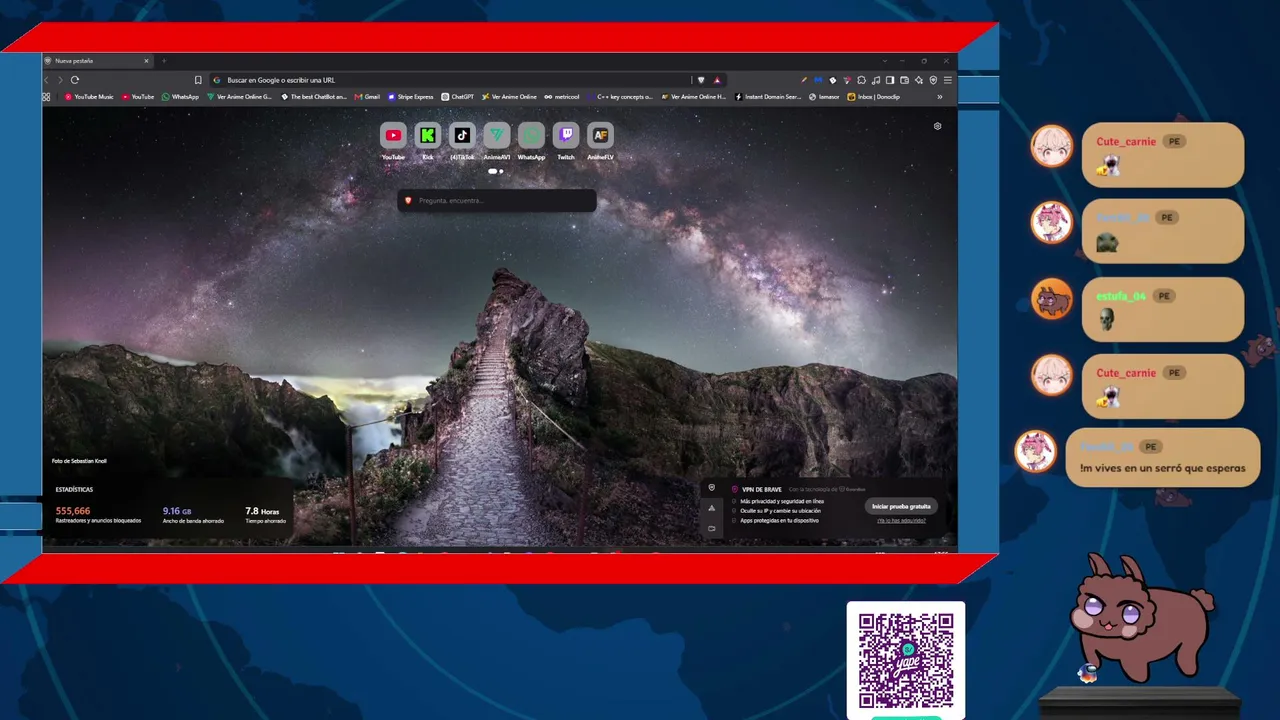Click the Yape QR code on stream overlay
This screenshot has height=720, width=1280.
906,660
